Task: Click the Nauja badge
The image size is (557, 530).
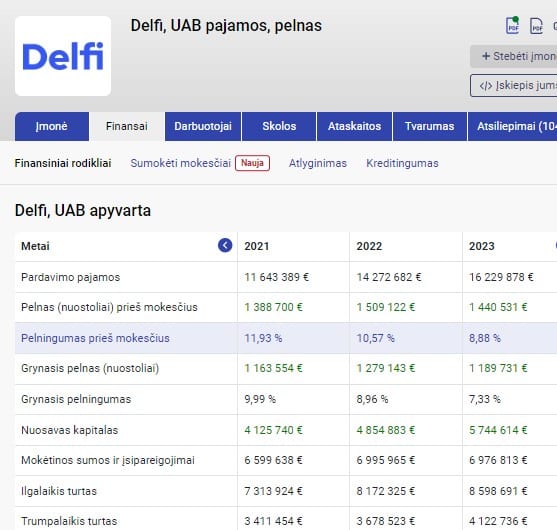Action: pyautogui.click(x=252, y=163)
